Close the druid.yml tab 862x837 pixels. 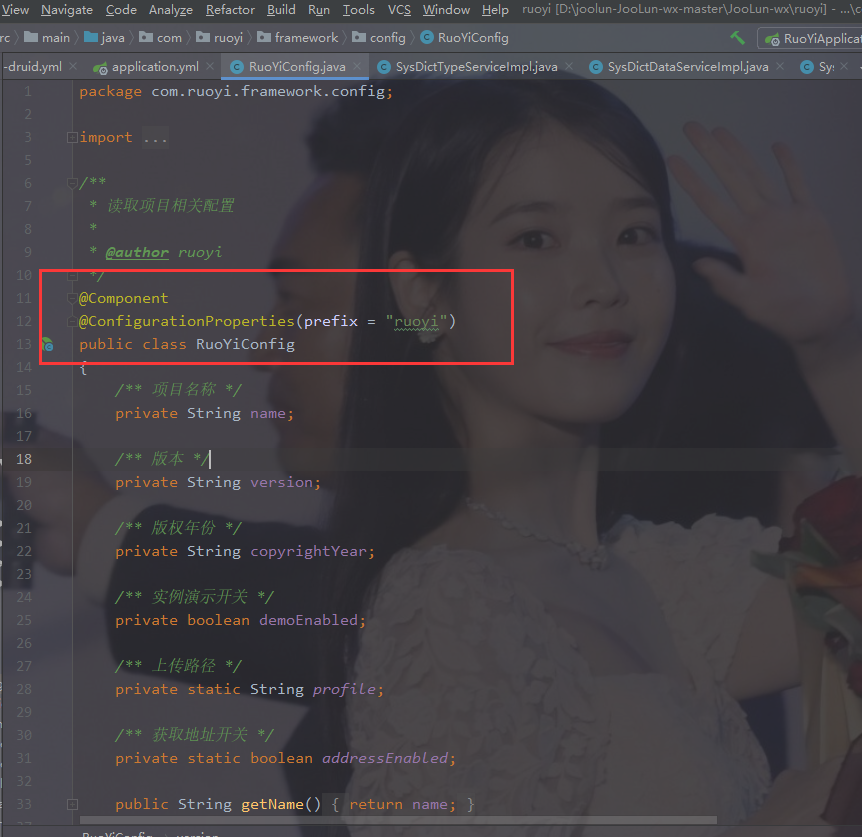click(x=73, y=66)
